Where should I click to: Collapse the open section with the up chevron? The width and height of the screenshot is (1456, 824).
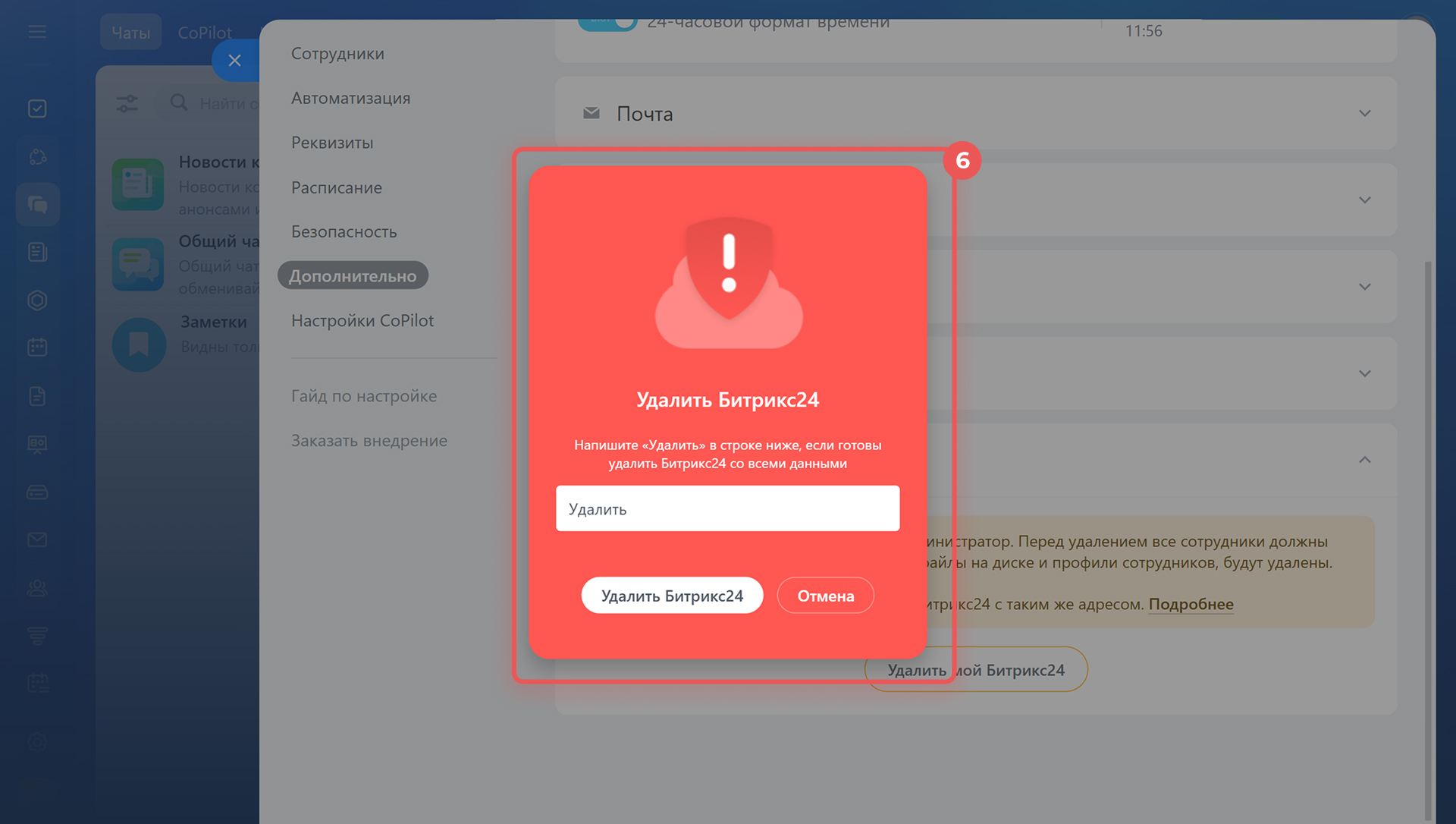coord(1365,460)
